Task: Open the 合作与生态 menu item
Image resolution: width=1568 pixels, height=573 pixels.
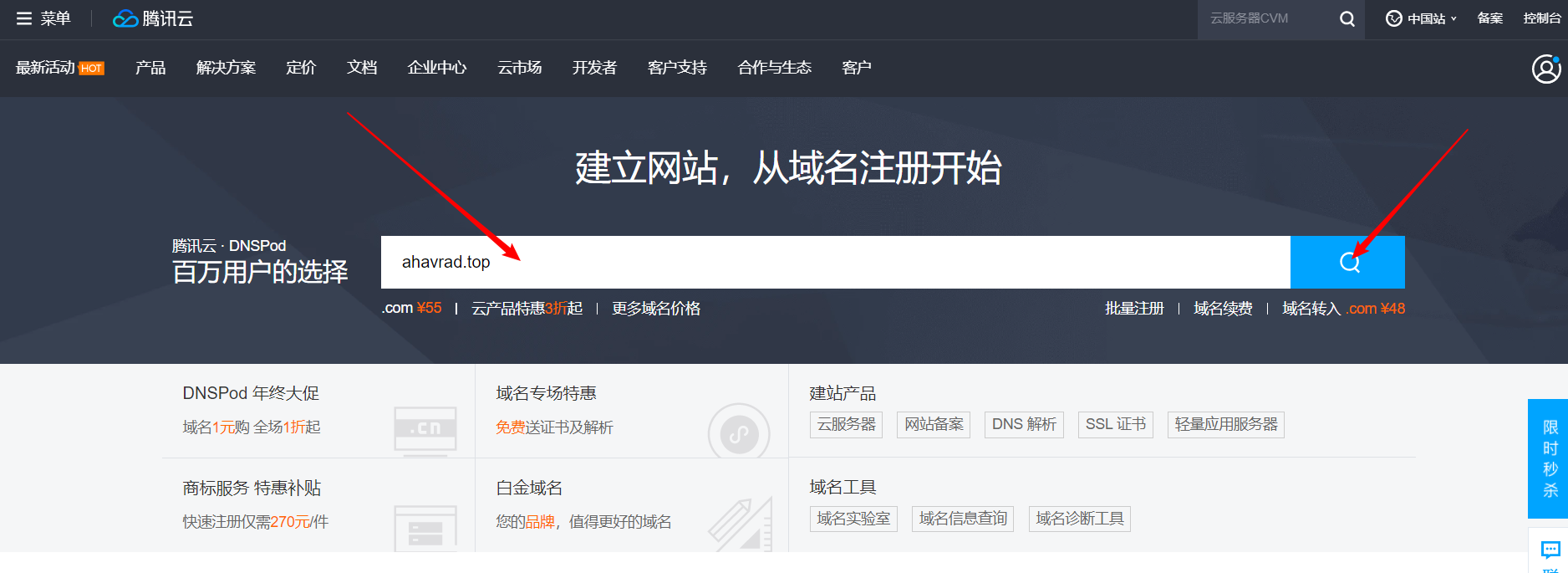Action: (774, 68)
